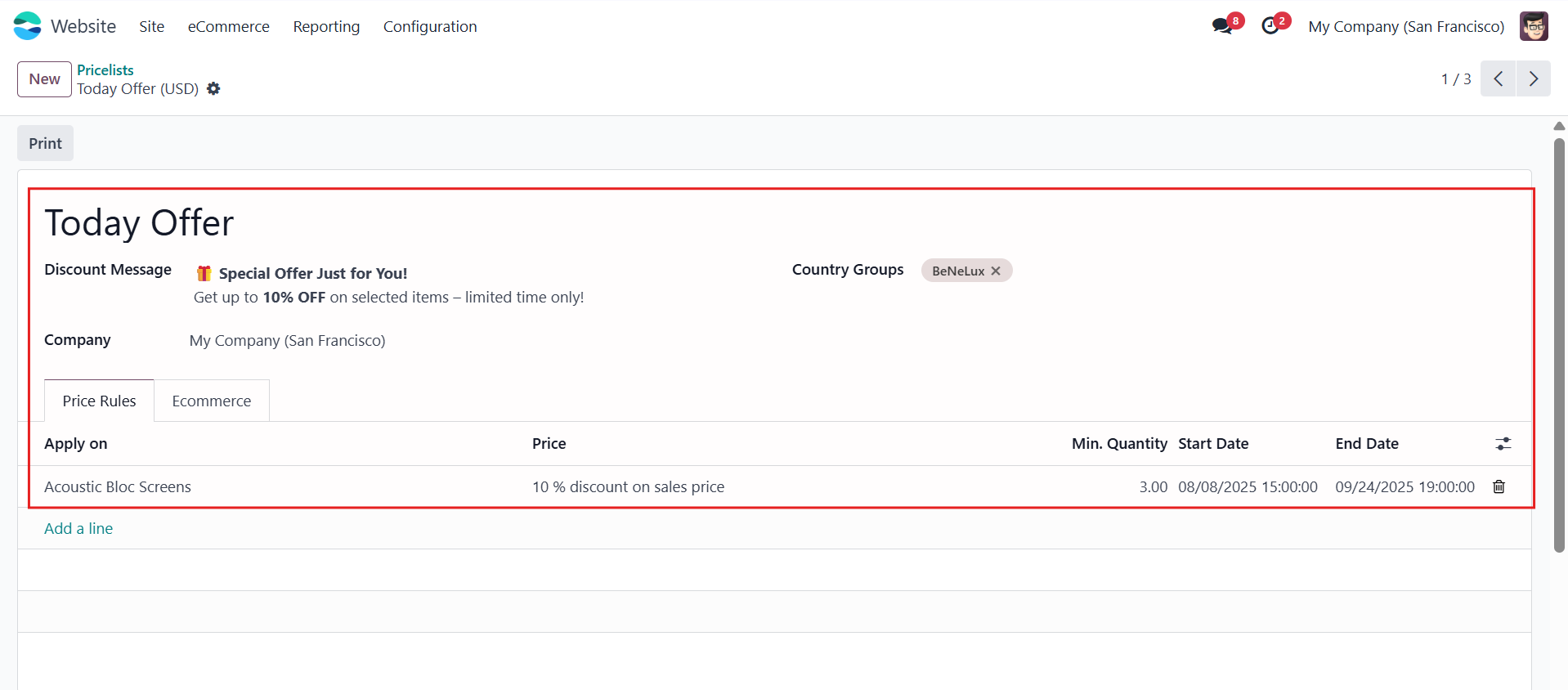The width and height of the screenshot is (1568, 690).
Task: Expand the eCommerce menu
Action: click(x=229, y=26)
